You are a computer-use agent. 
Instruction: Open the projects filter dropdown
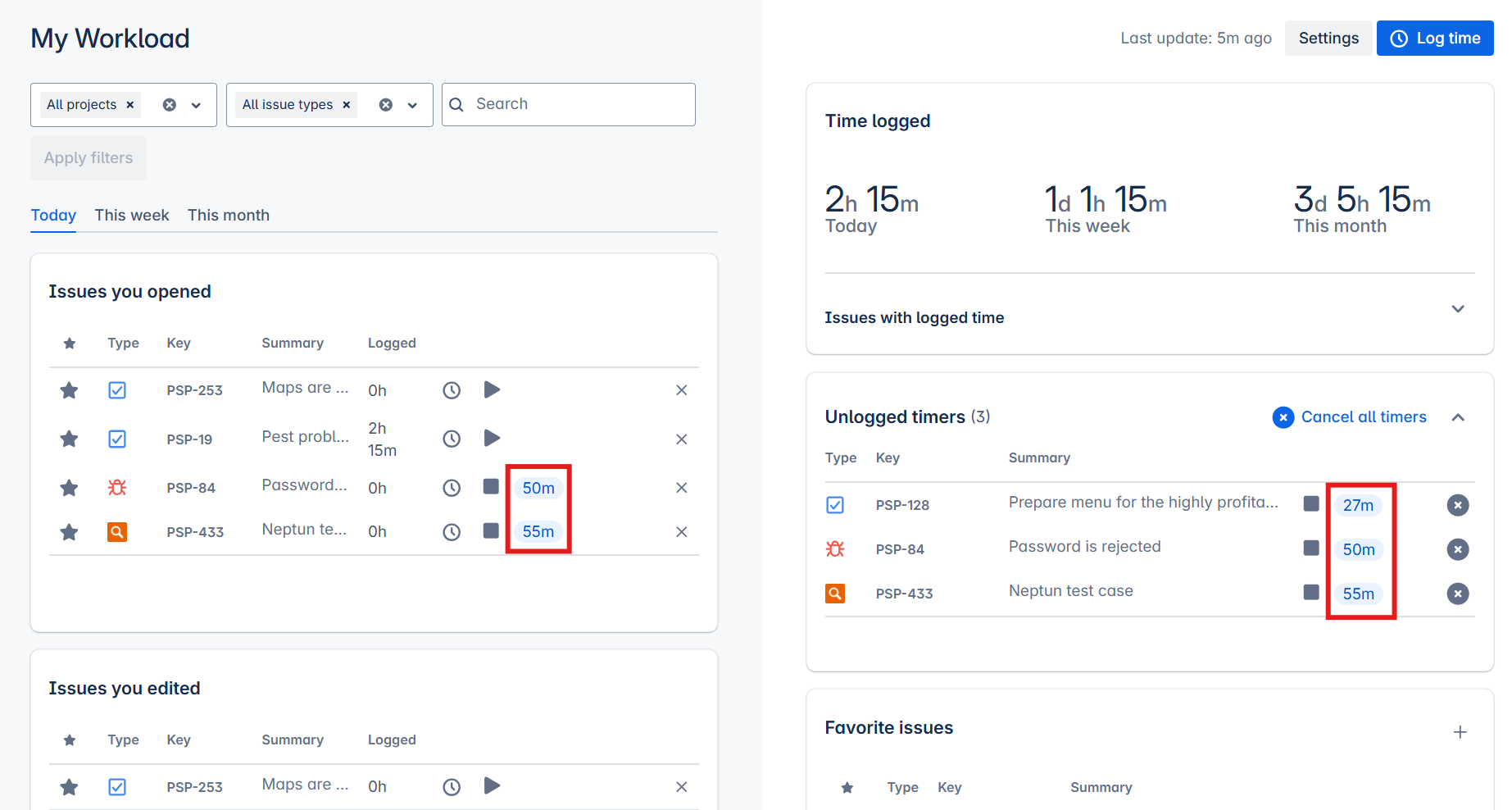[196, 105]
